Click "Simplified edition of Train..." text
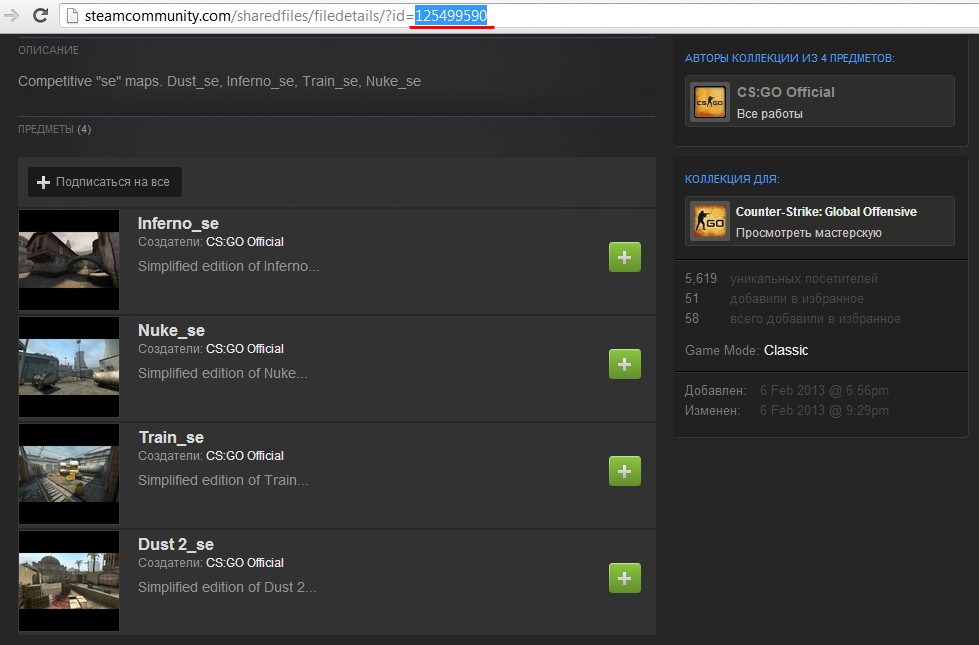979x645 pixels. click(x=223, y=480)
